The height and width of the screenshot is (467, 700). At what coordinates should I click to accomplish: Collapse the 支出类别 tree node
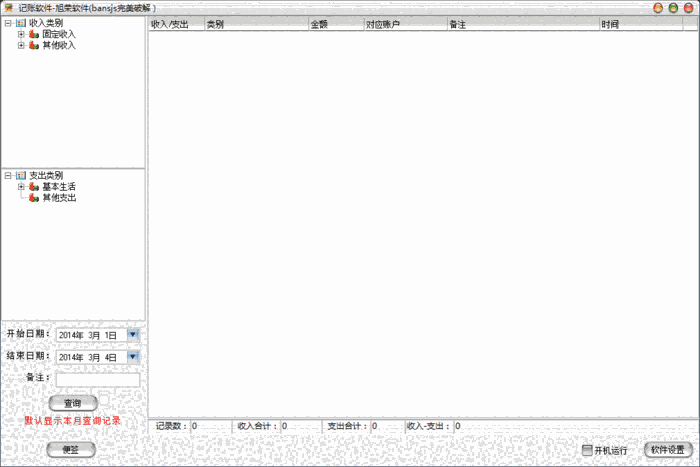8,175
